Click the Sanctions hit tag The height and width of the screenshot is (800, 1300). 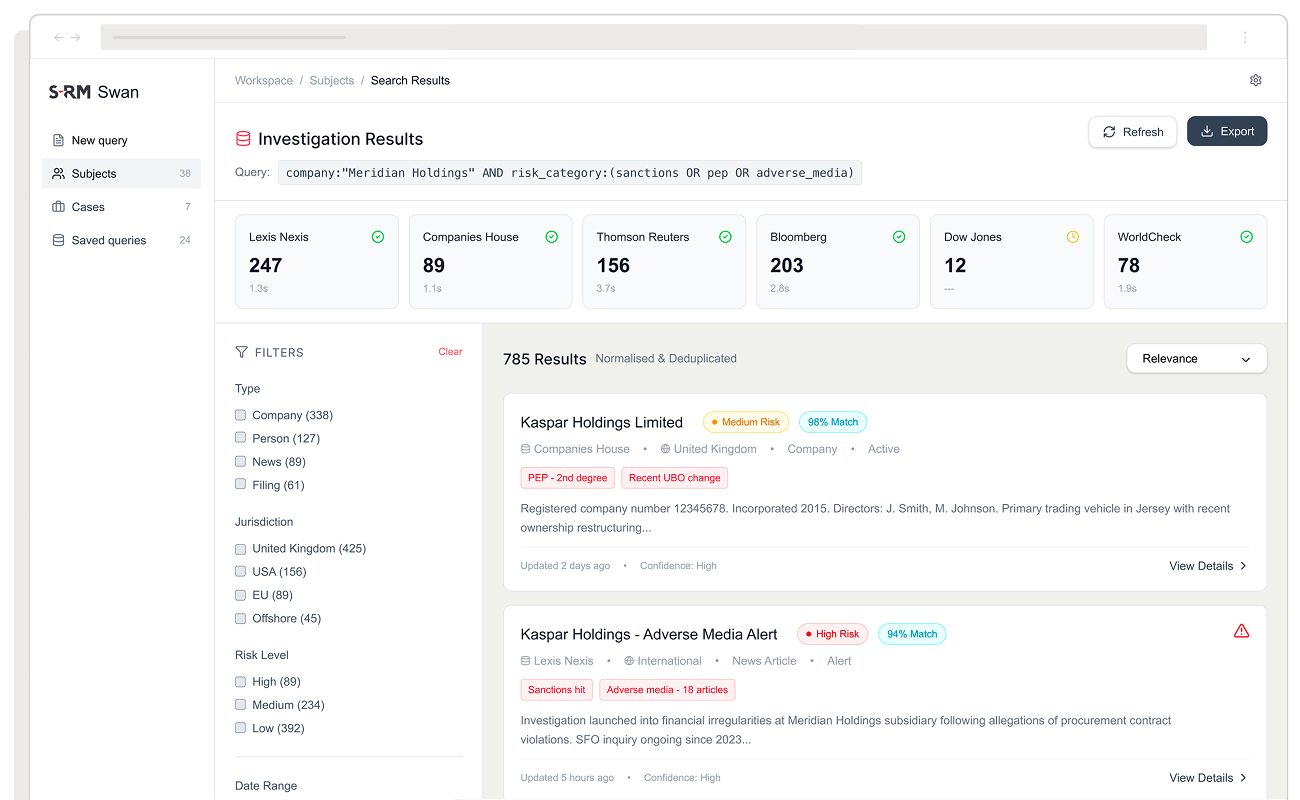557,690
